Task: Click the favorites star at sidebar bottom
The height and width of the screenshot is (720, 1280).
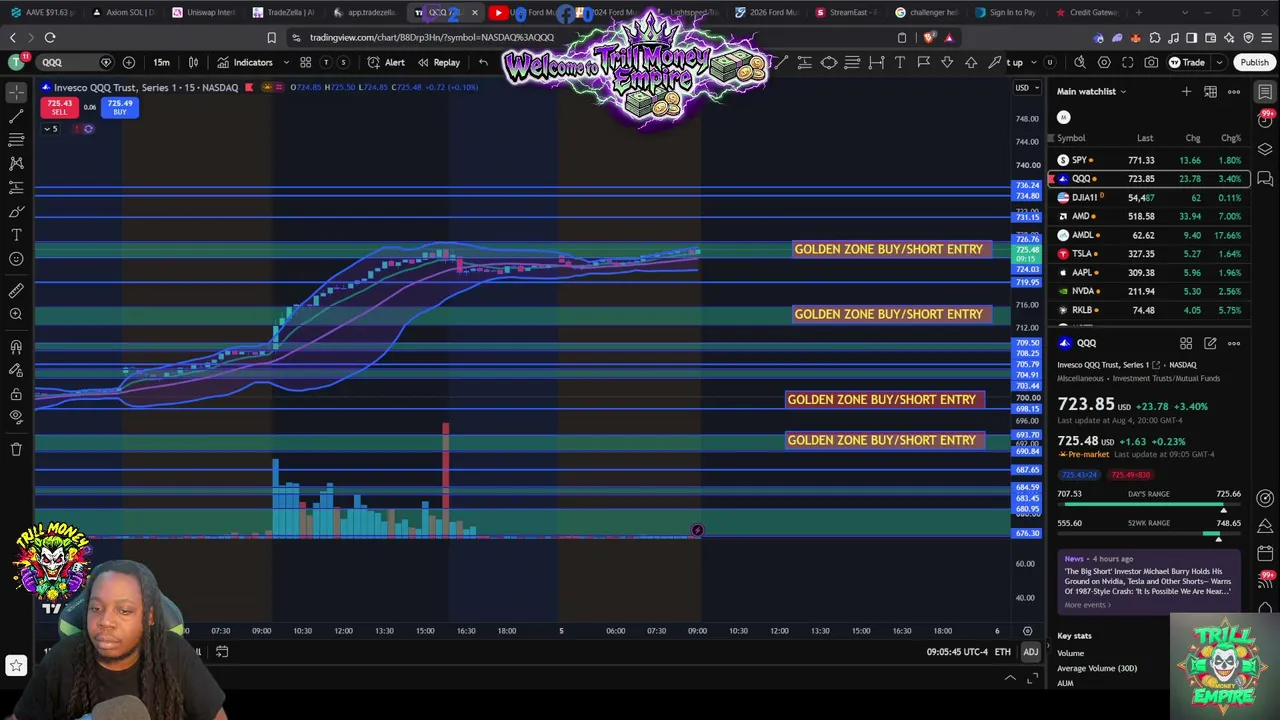Action: click(16, 665)
